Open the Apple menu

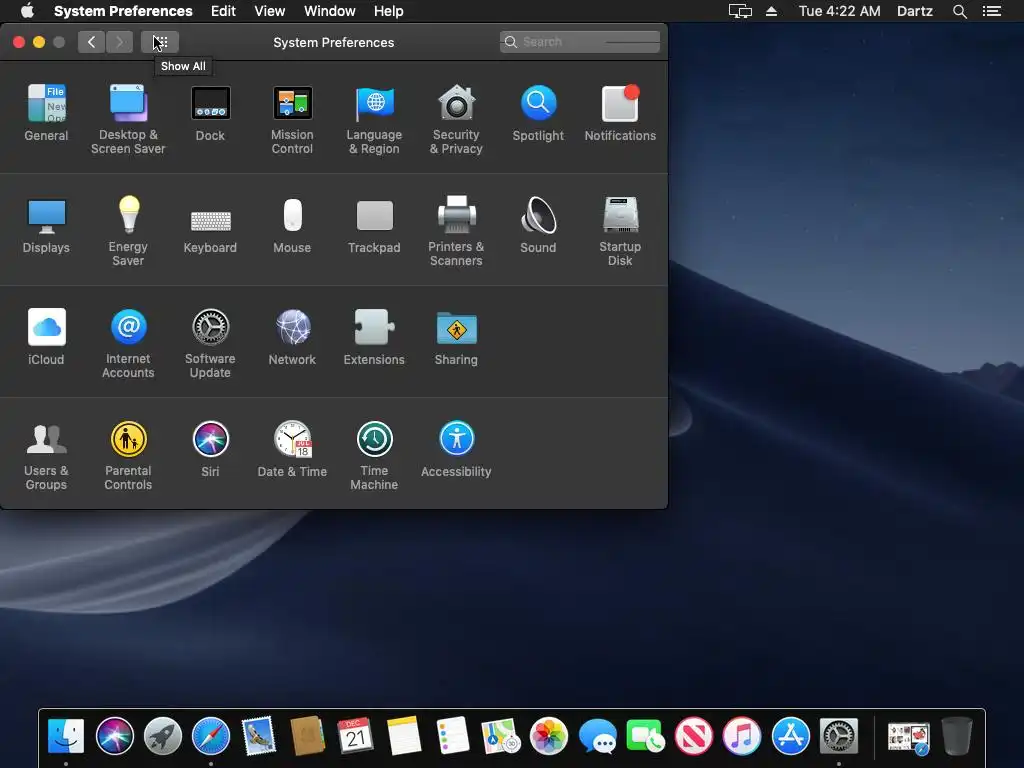point(27,11)
